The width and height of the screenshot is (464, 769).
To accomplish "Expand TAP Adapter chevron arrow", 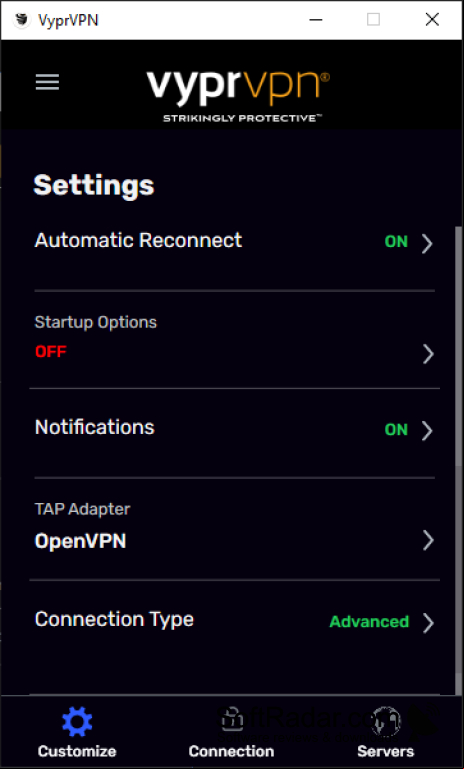I will tap(428, 540).
